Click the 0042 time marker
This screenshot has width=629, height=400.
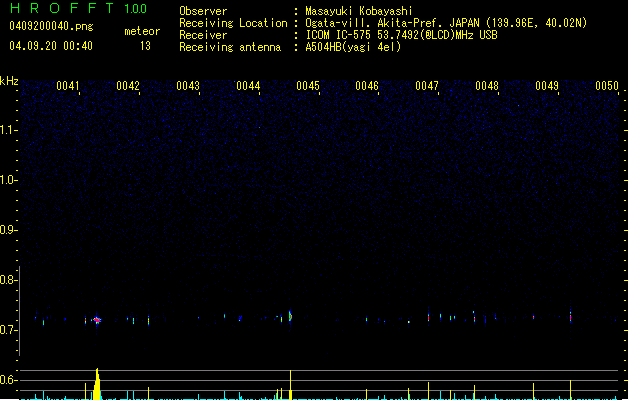(128, 86)
